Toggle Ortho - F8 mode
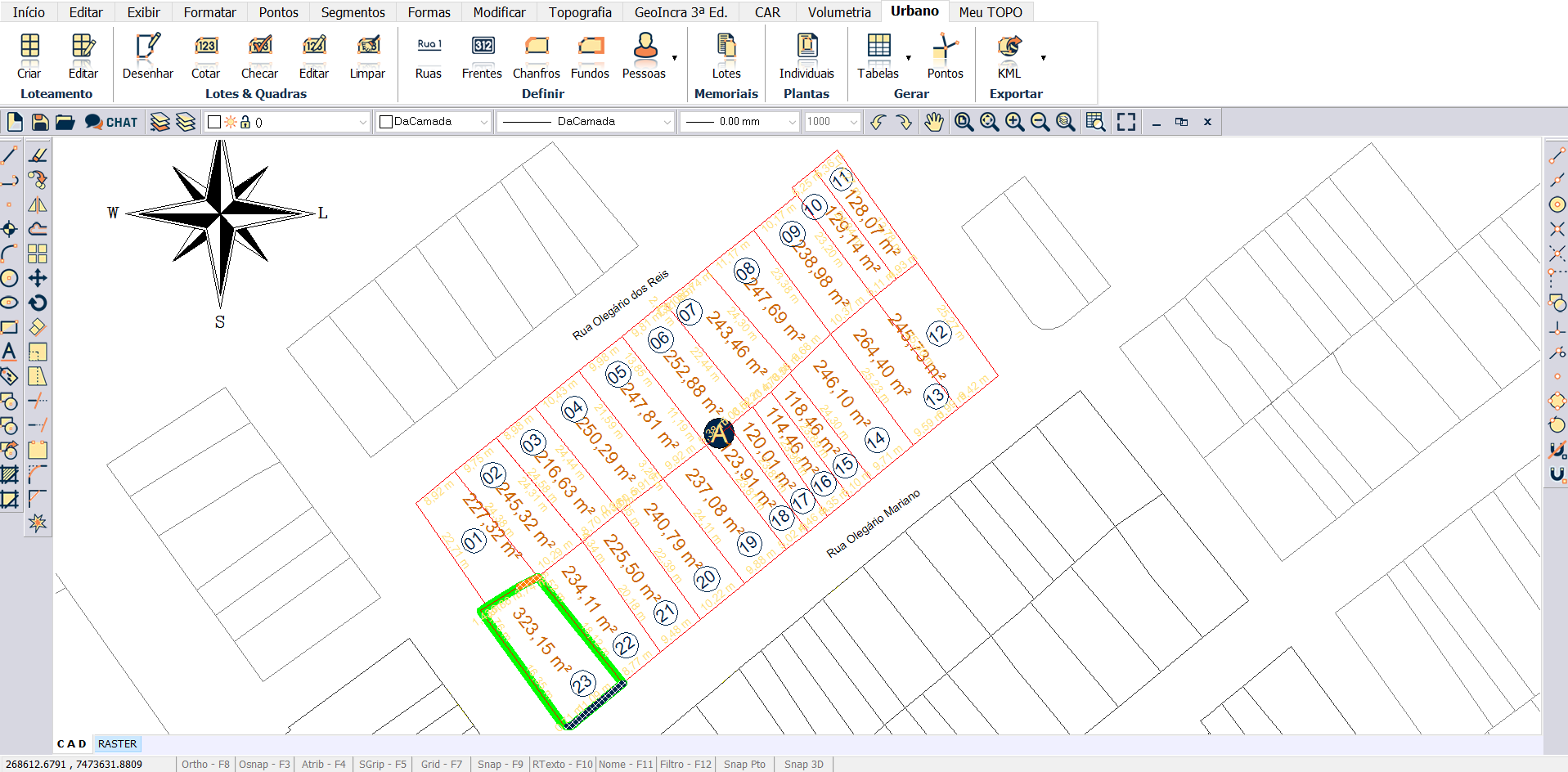1568x772 pixels. click(x=205, y=764)
